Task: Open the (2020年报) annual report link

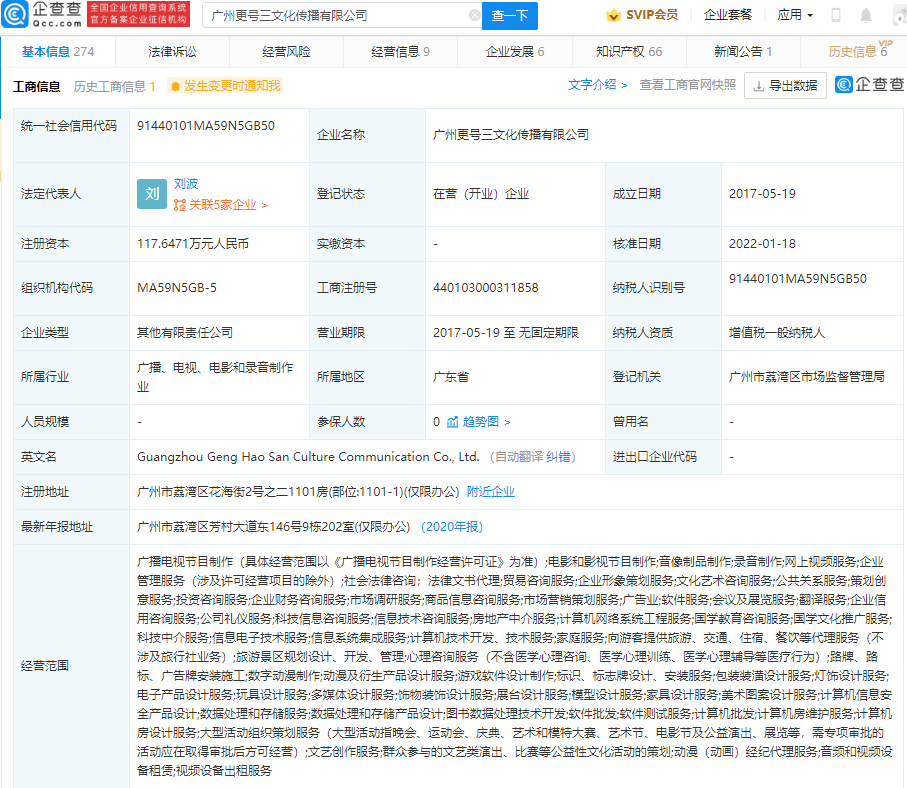Action: pyautogui.click(x=452, y=527)
